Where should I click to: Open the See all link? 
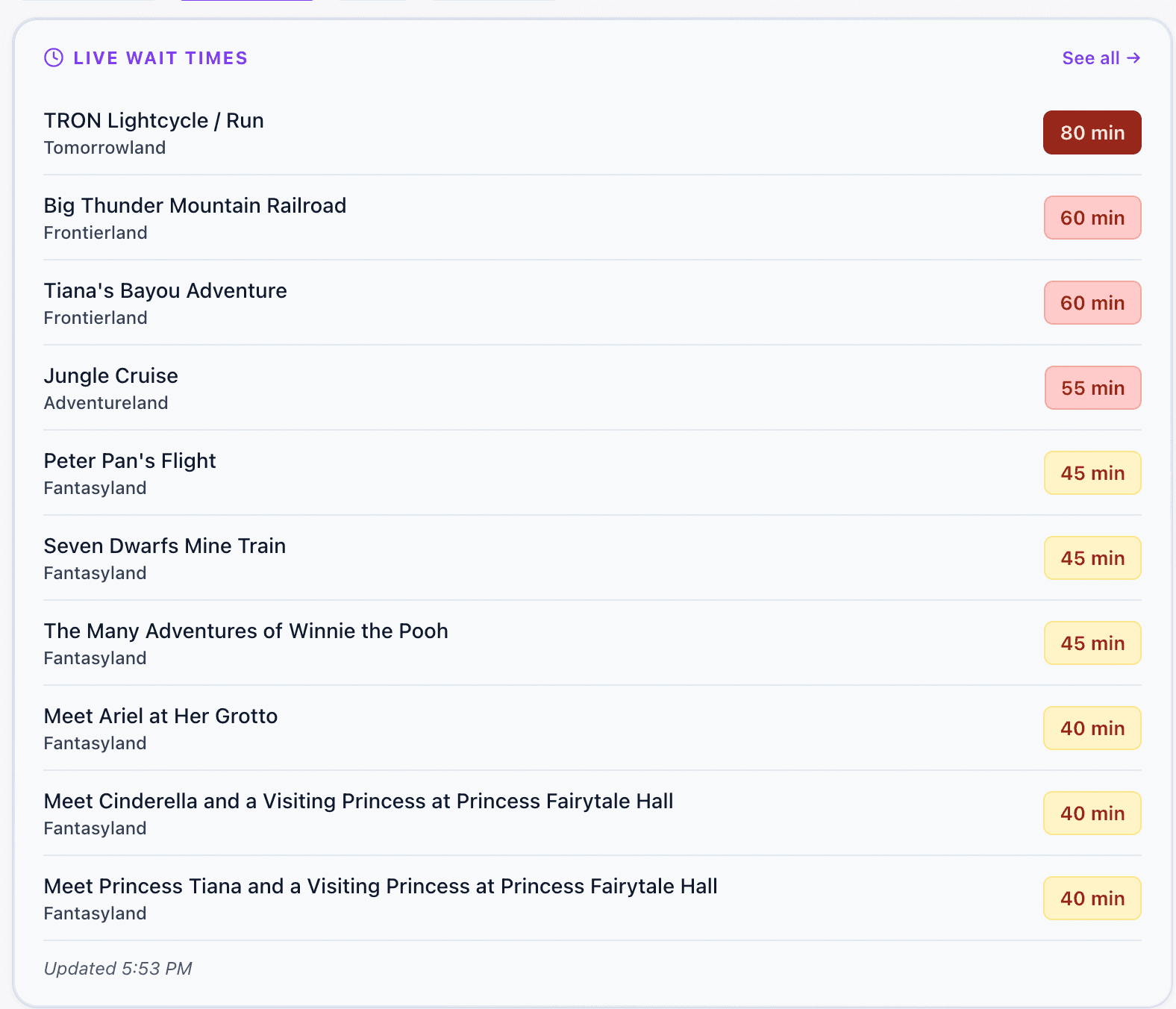pyautogui.click(x=1101, y=57)
